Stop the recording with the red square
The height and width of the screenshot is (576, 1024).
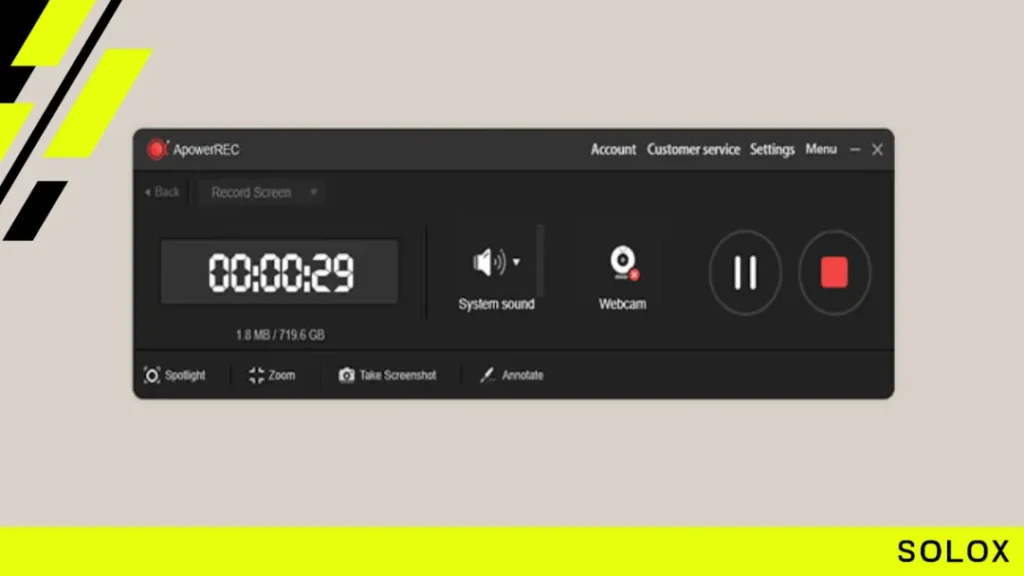835,272
